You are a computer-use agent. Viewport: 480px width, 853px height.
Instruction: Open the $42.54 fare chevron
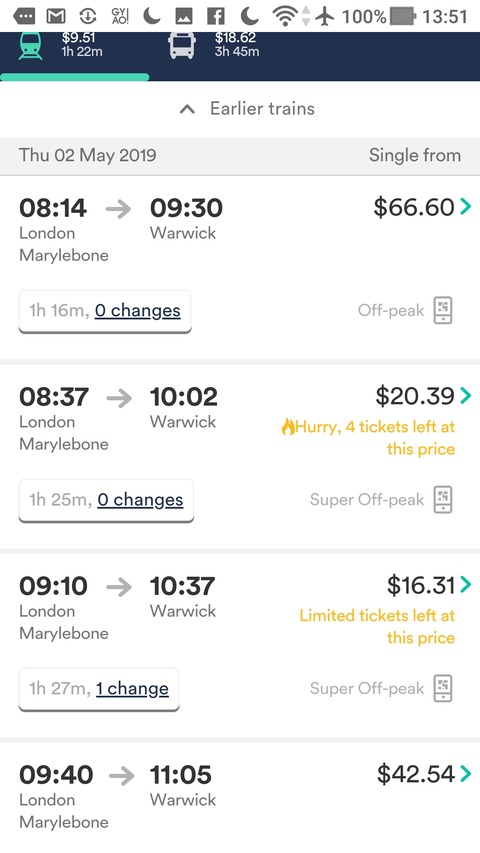pyautogui.click(x=466, y=773)
